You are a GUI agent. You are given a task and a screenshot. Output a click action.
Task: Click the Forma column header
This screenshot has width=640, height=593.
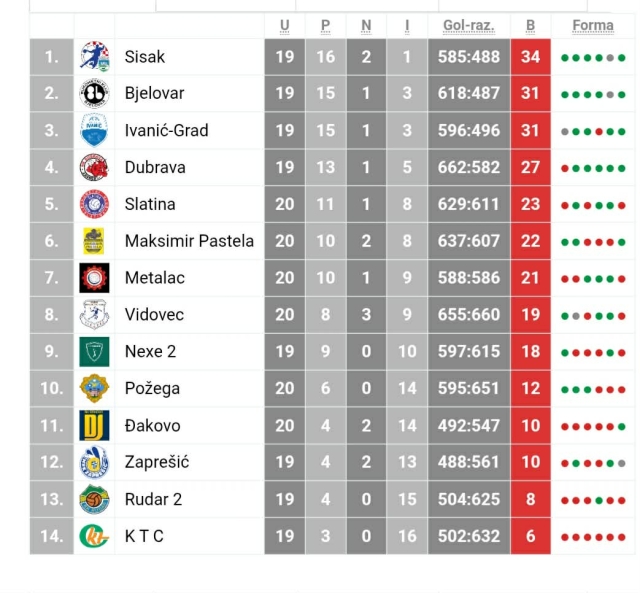tap(593, 25)
